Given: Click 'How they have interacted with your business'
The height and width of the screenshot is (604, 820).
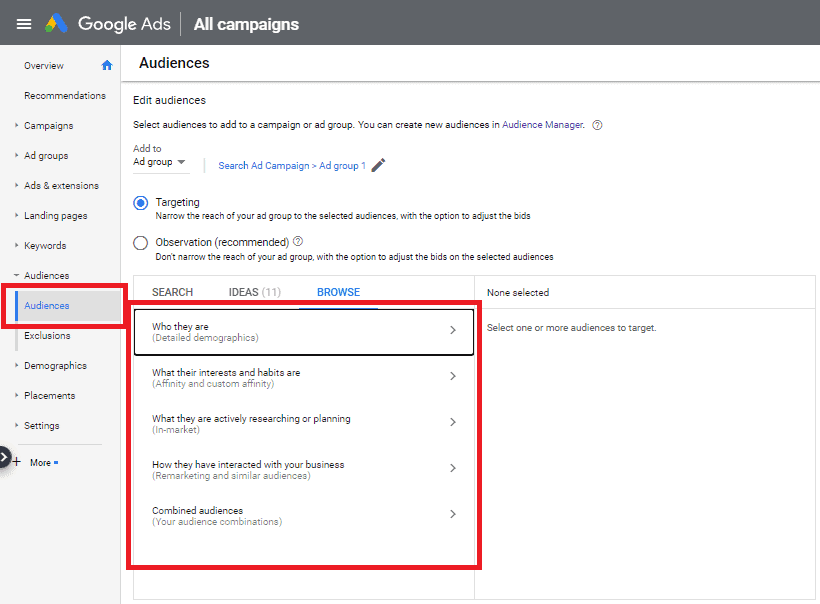Looking at the screenshot, I should pyautogui.click(x=248, y=464).
